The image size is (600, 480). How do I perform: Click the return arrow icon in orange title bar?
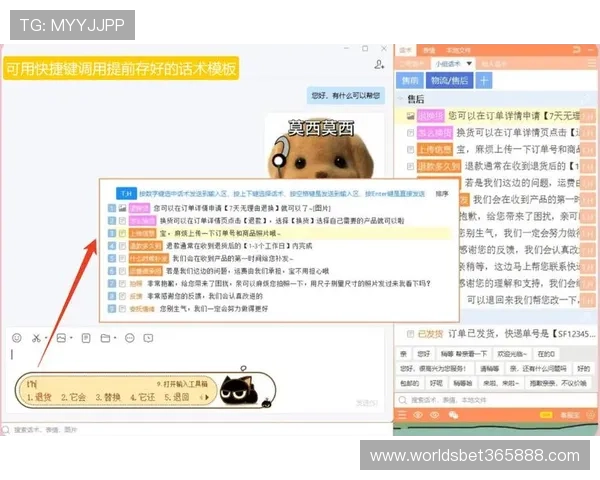[577, 50]
